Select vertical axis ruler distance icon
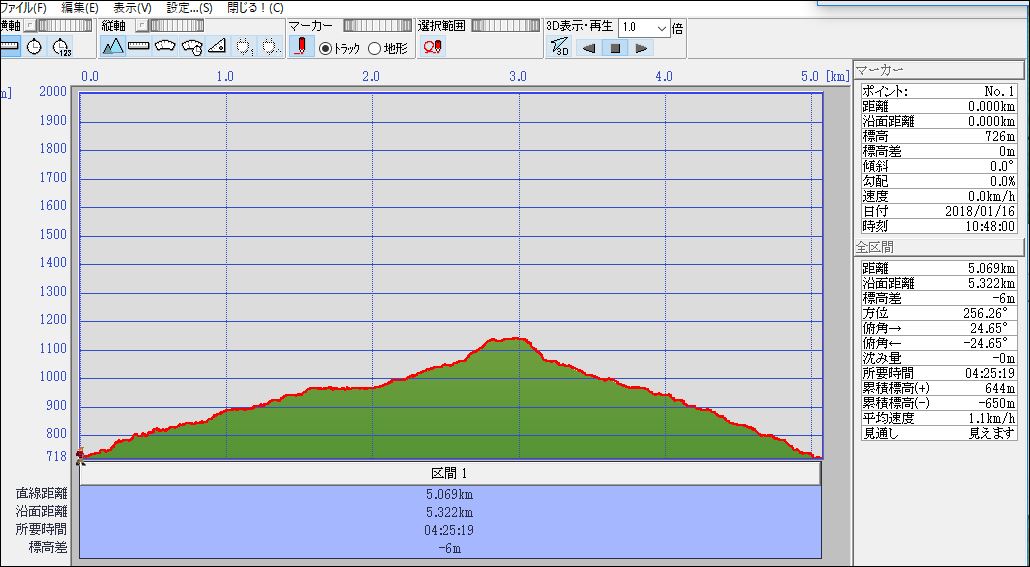 (x=139, y=46)
